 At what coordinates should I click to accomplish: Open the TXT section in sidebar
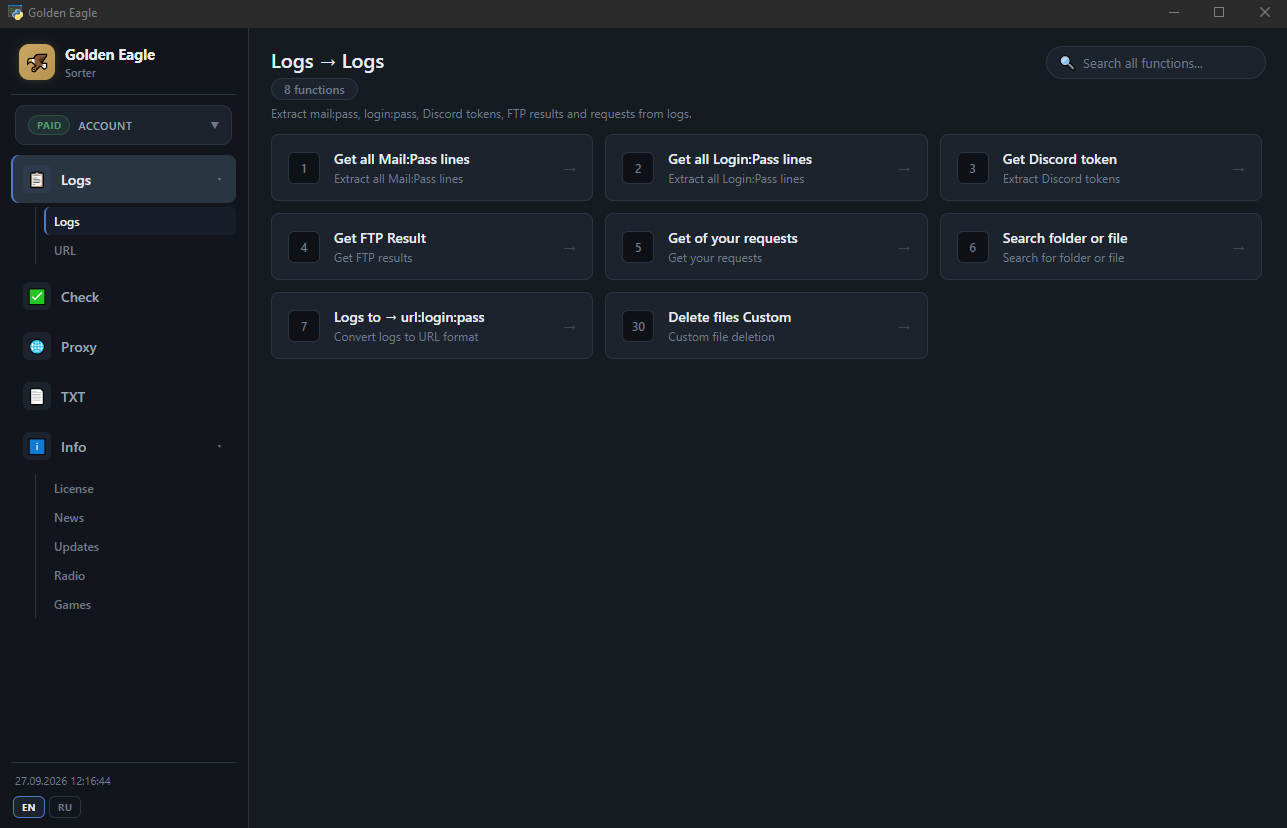(x=124, y=397)
